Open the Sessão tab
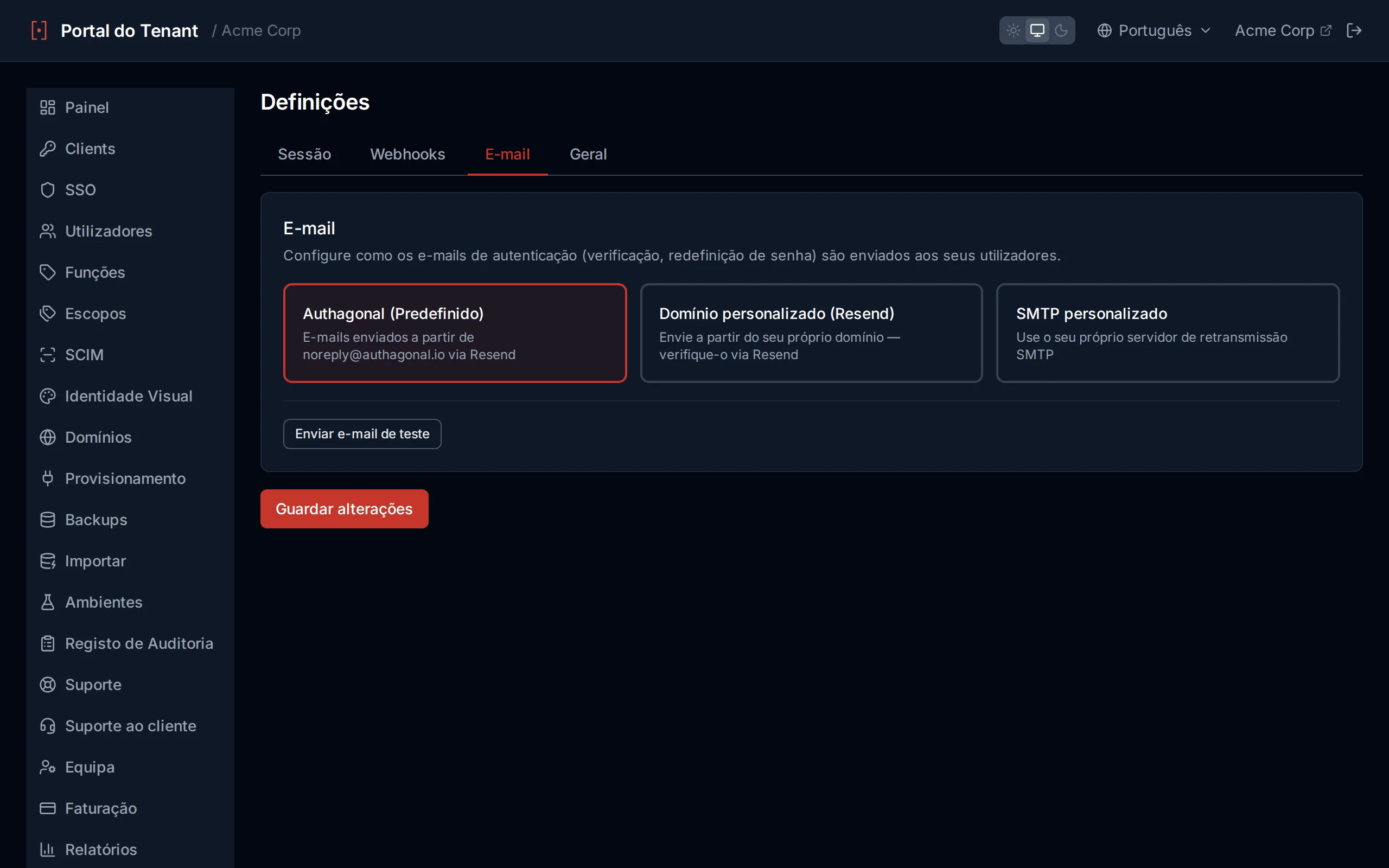Image resolution: width=1389 pixels, height=868 pixels. tap(304, 155)
